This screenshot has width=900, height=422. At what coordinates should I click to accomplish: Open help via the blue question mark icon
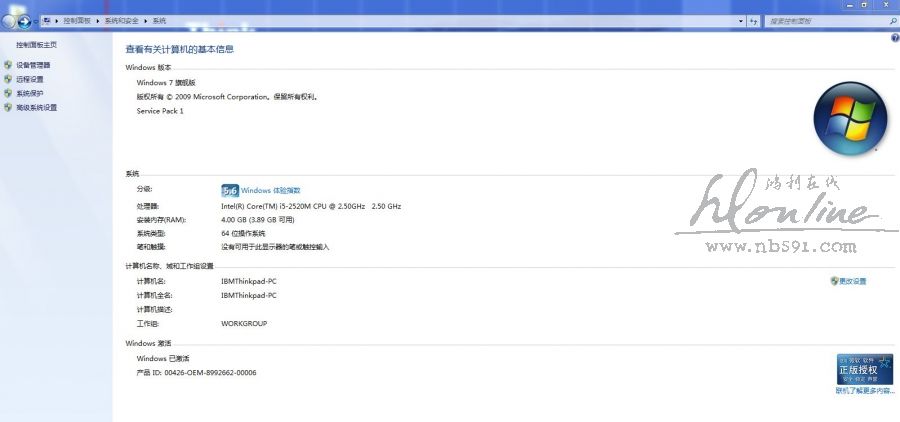[894, 37]
